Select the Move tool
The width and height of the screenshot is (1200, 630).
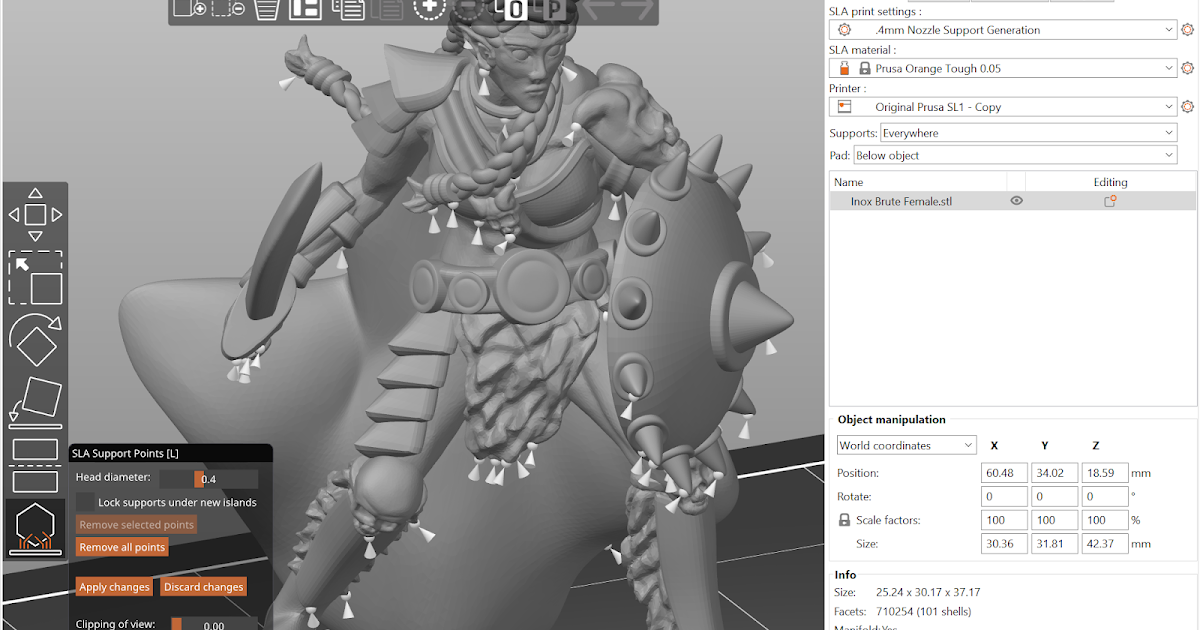(x=35, y=213)
